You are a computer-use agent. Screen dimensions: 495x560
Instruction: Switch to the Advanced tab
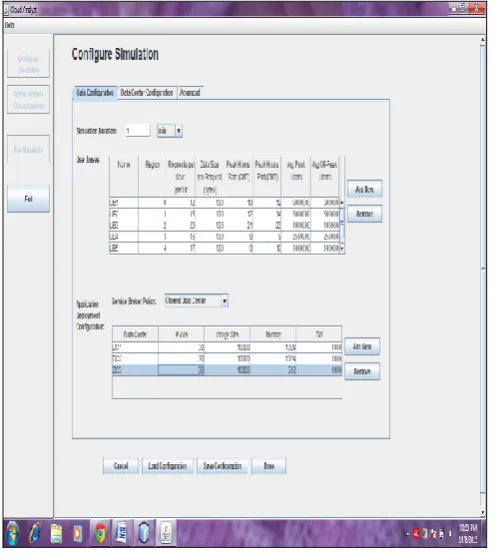(190, 93)
